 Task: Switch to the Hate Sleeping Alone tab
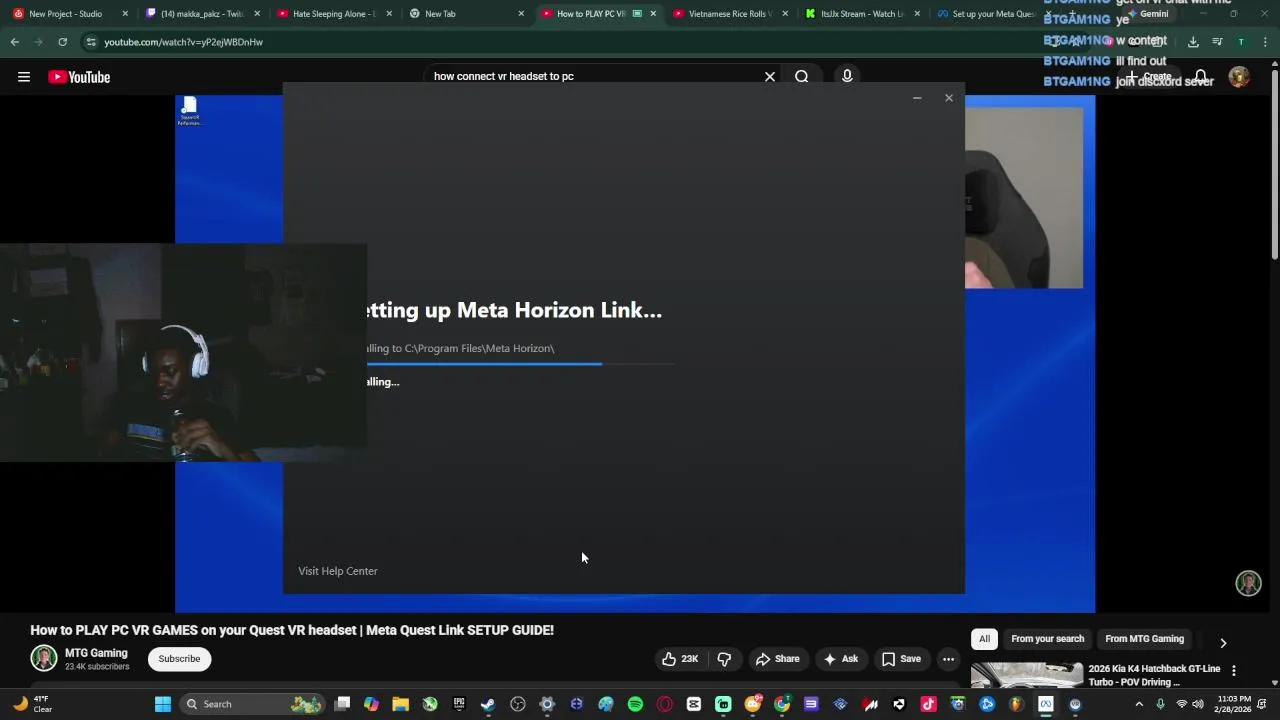point(333,14)
